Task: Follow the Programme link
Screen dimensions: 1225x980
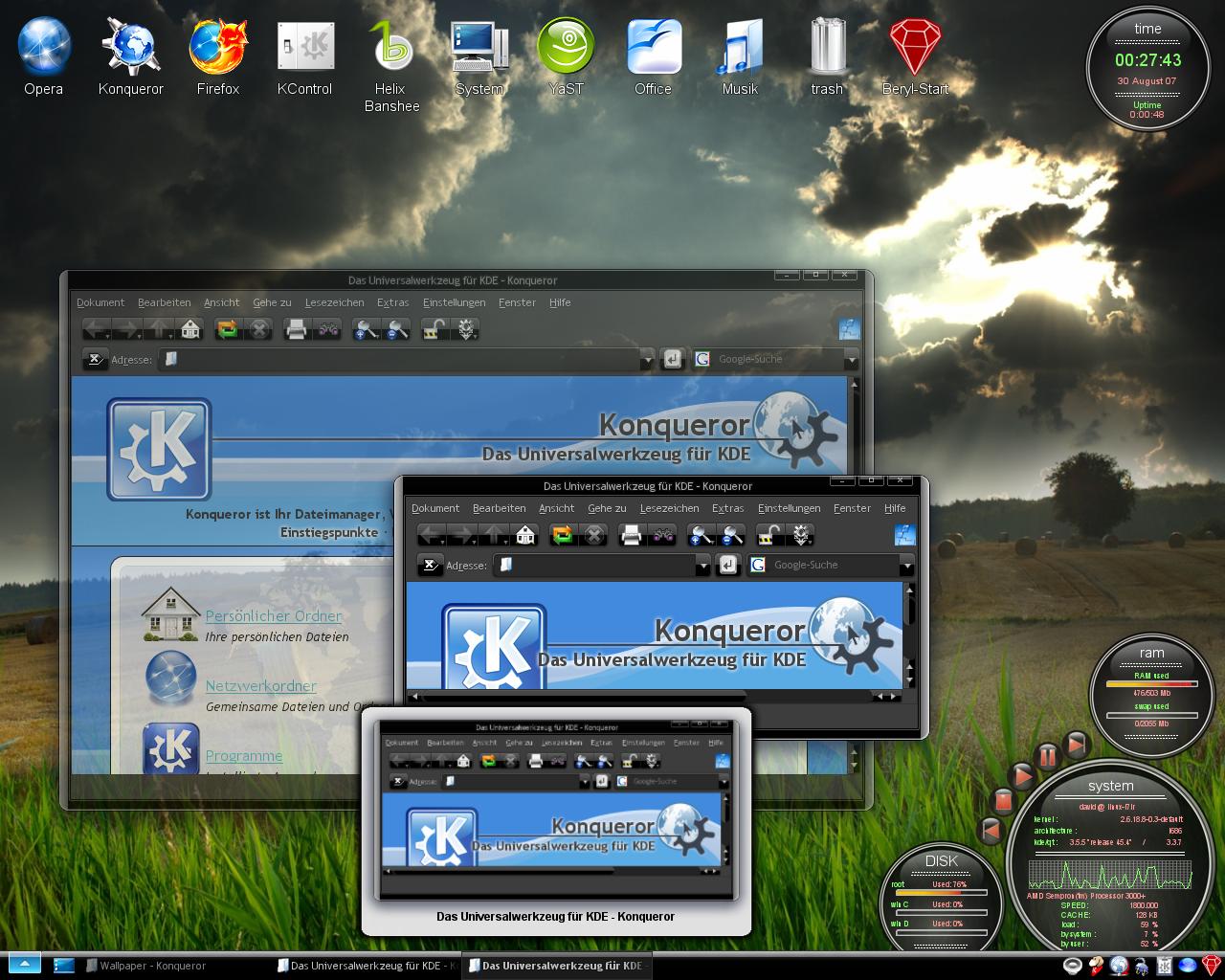Action: [243, 755]
